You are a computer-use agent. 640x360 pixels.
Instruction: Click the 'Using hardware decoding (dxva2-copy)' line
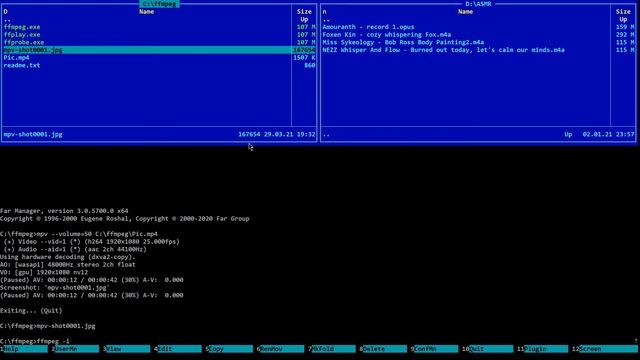[68, 257]
